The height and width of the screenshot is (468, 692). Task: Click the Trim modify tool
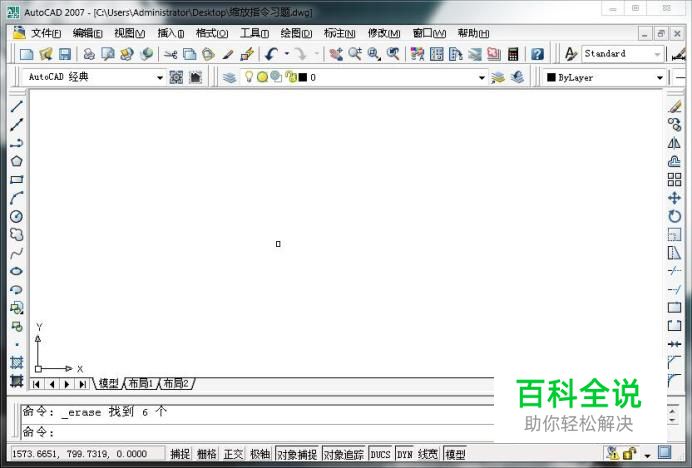674,271
